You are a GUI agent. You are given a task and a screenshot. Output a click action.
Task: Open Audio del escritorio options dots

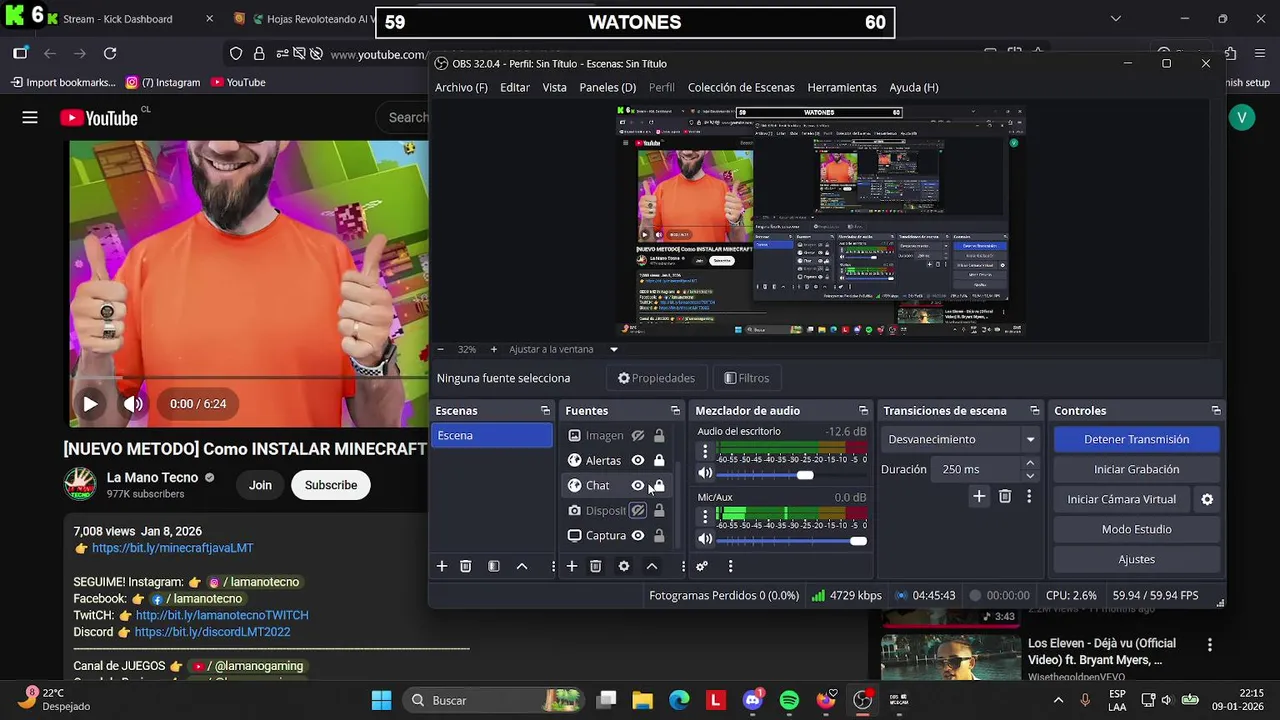click(x=705, y=452)
